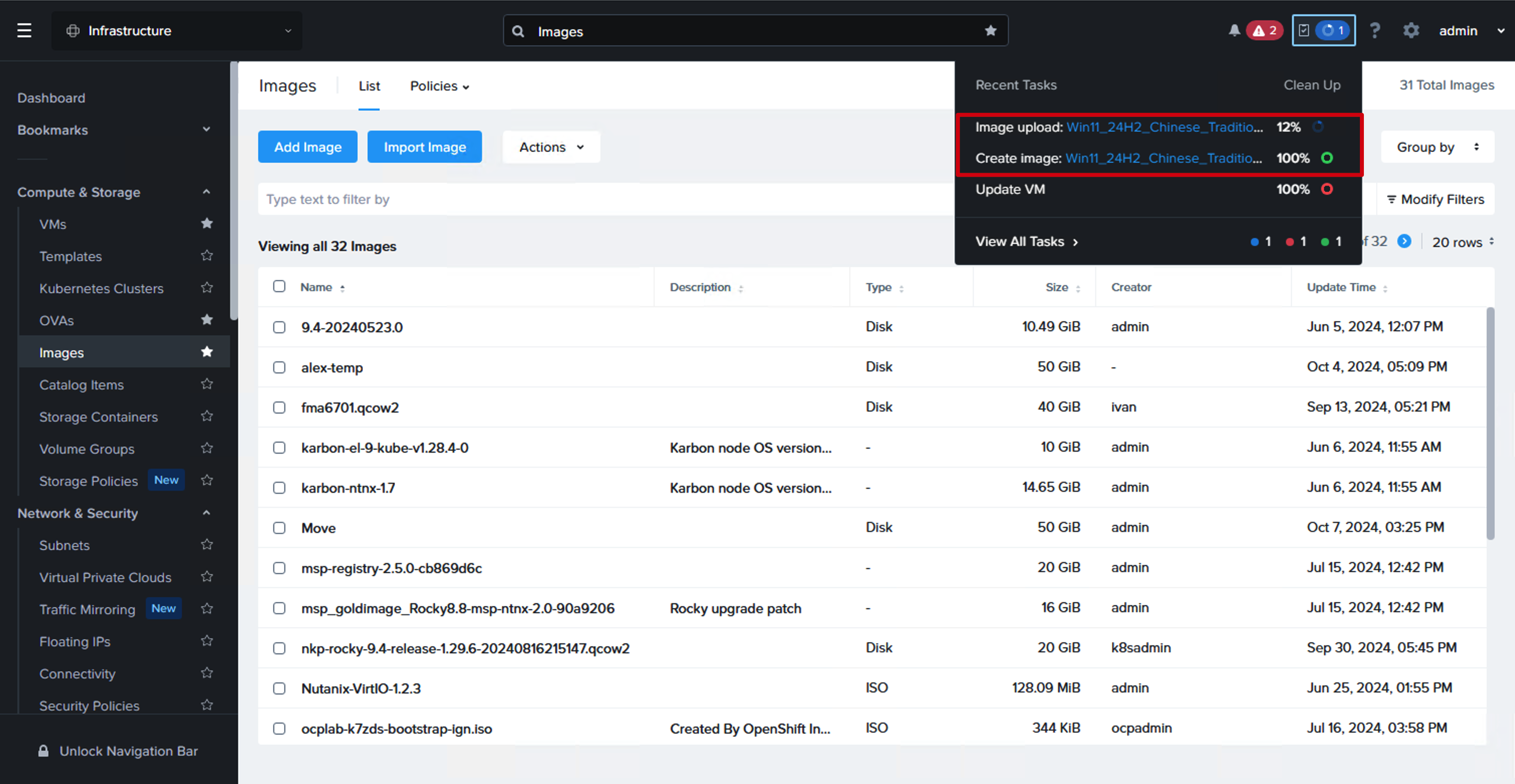1515x784 pixels.
Task: Expand the Policies dropdown tab
Action: 439,86
